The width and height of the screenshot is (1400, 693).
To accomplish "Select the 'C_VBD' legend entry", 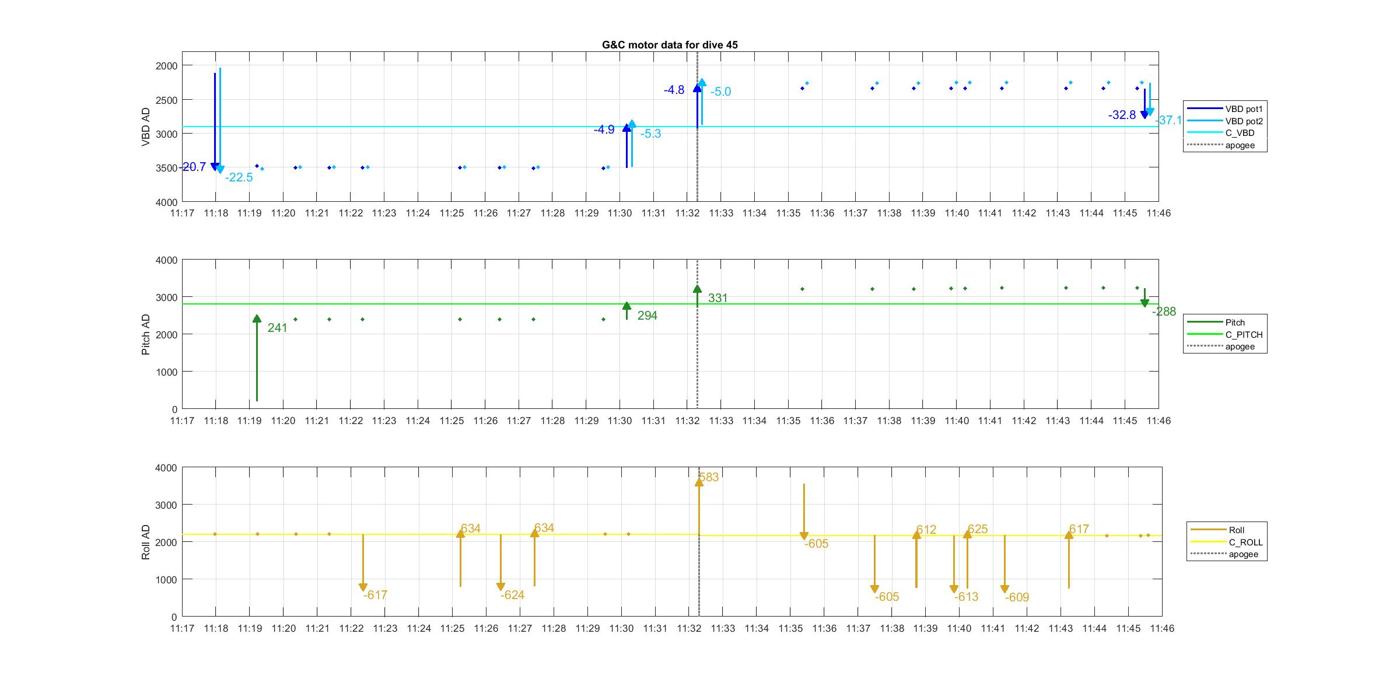I will click(x=1221, y=132).
